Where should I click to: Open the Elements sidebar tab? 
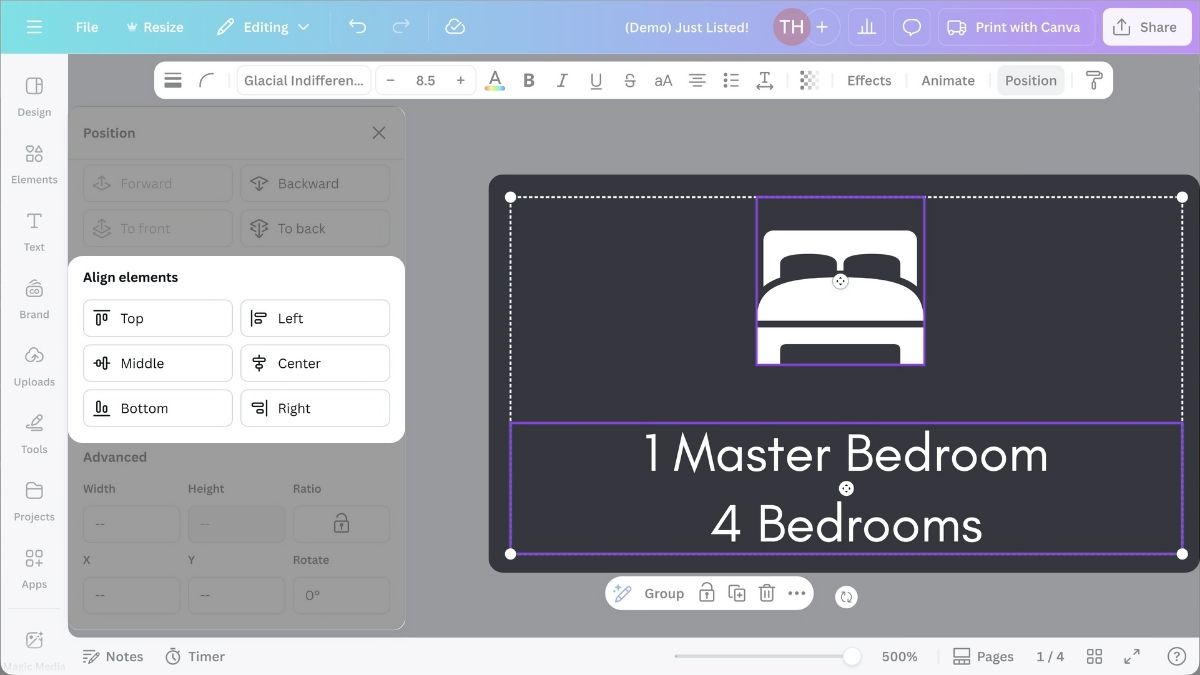click(x=34, y=164)
